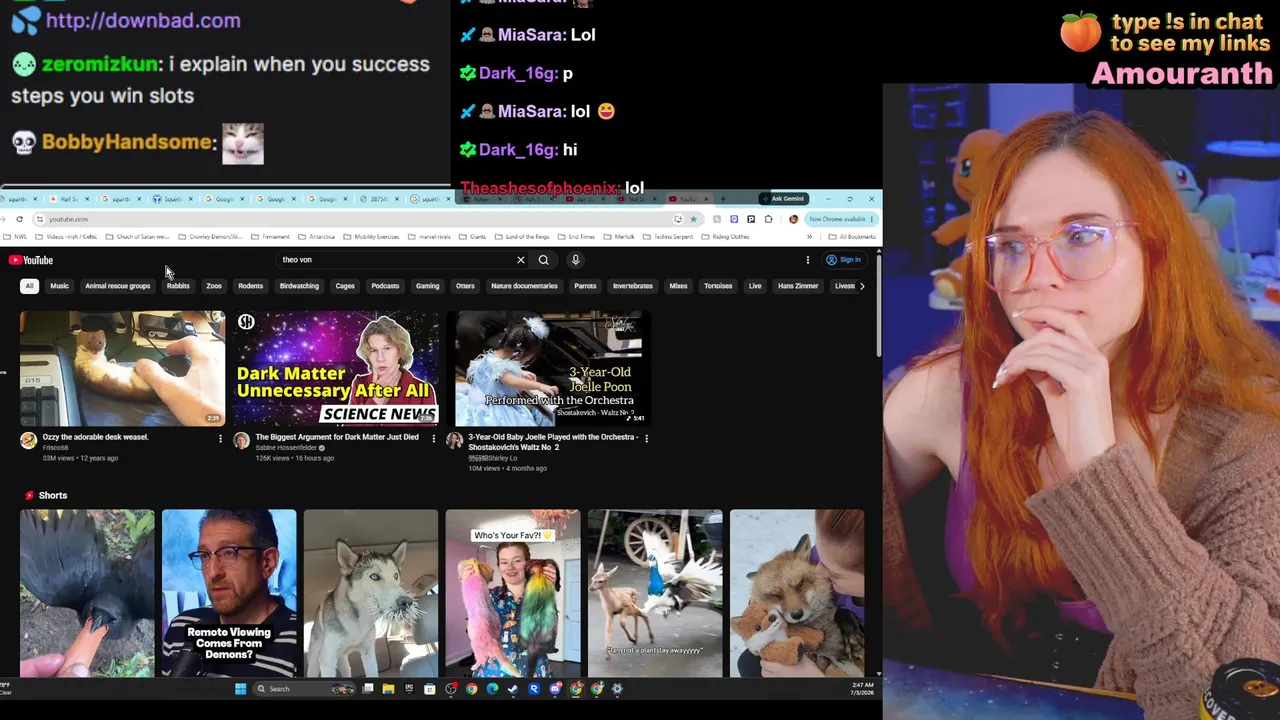This screenshot has height=720, width=1280.
Task: Start voice search with the microphone icon
Action: 575,260
